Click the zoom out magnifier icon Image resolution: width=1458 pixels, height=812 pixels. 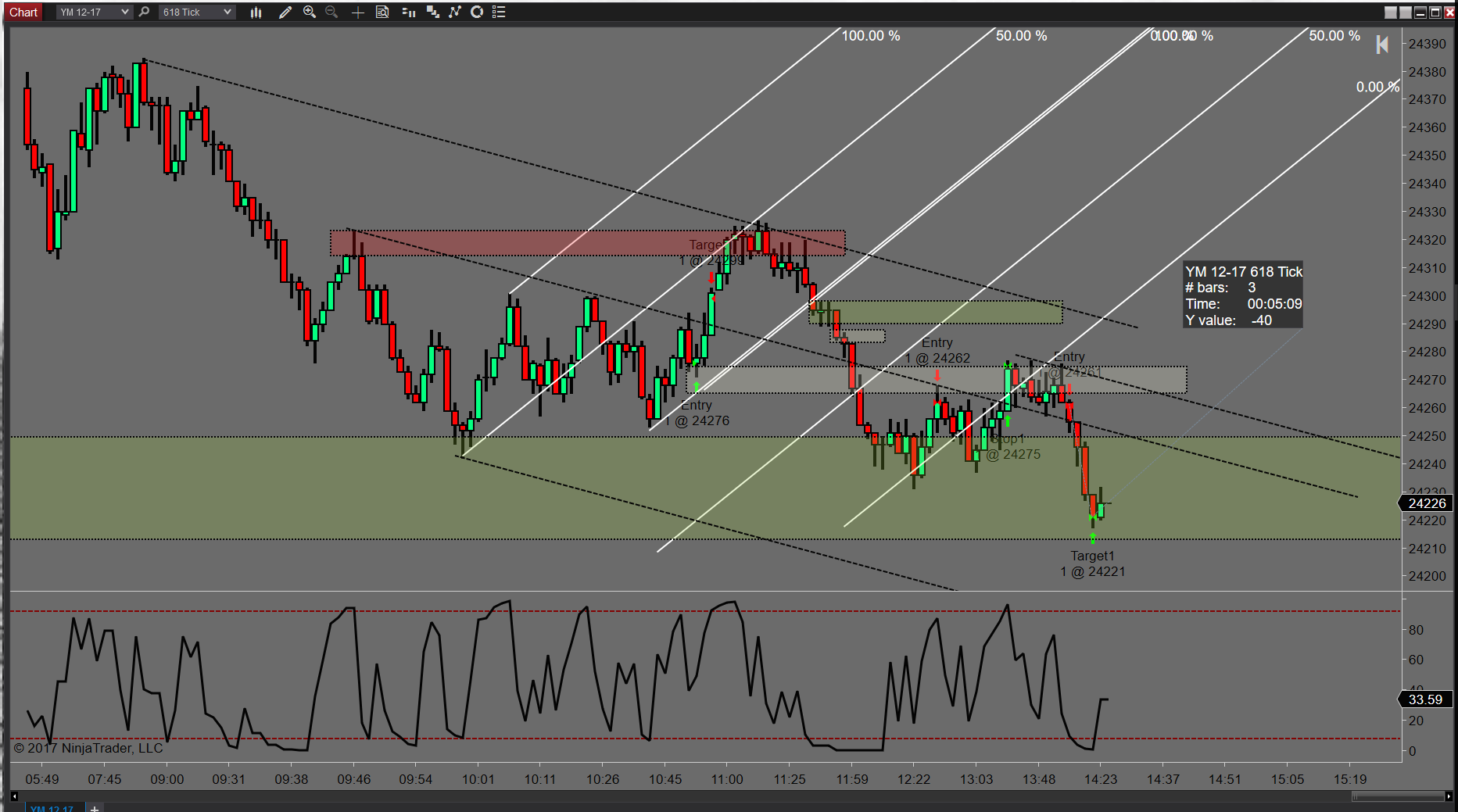coord(331,12)
